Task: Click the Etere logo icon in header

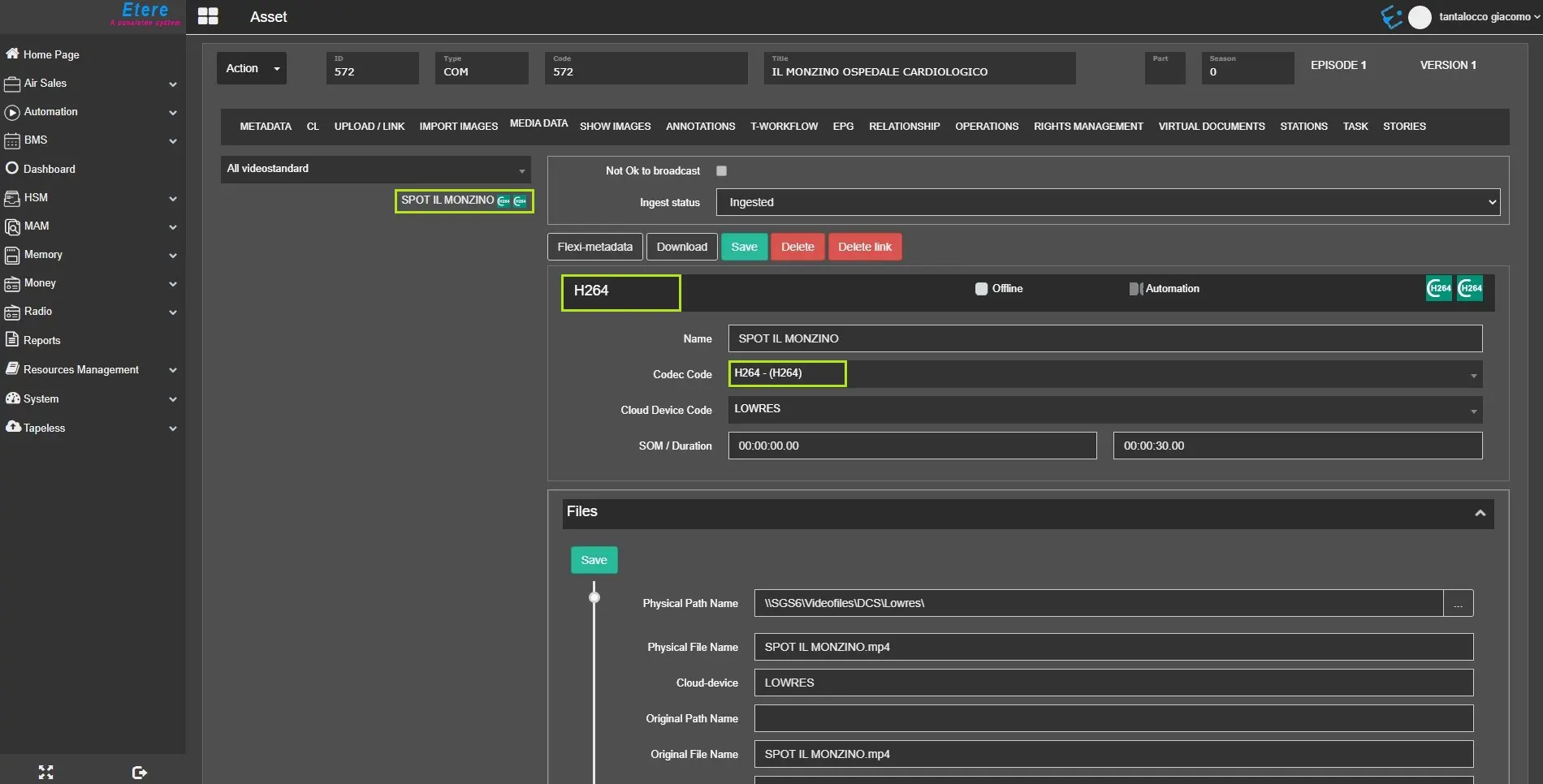Action: click(x=1391, y=17)
